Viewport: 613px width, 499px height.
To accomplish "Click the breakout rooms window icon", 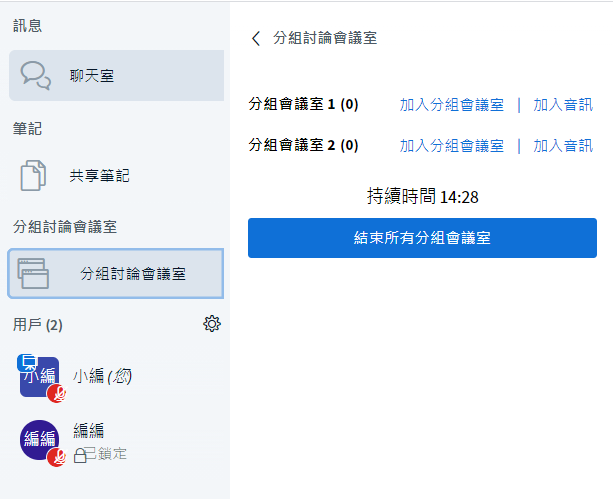I will [x=33, y=273].
